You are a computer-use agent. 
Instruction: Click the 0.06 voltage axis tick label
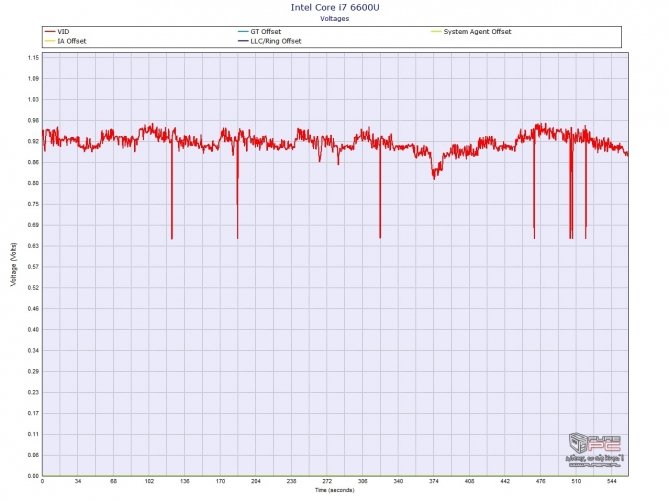(x=33, y=455)
